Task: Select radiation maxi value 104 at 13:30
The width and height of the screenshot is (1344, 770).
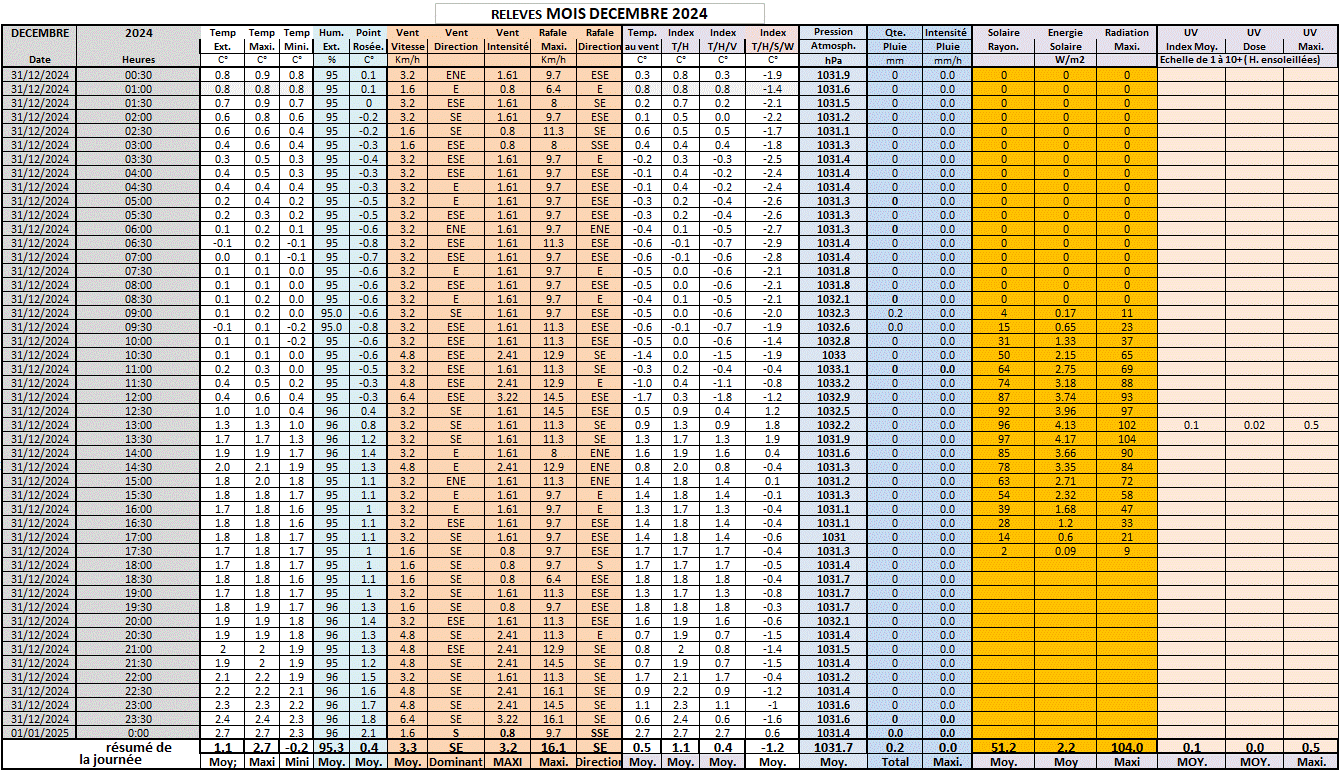Action: [1127, 439]
